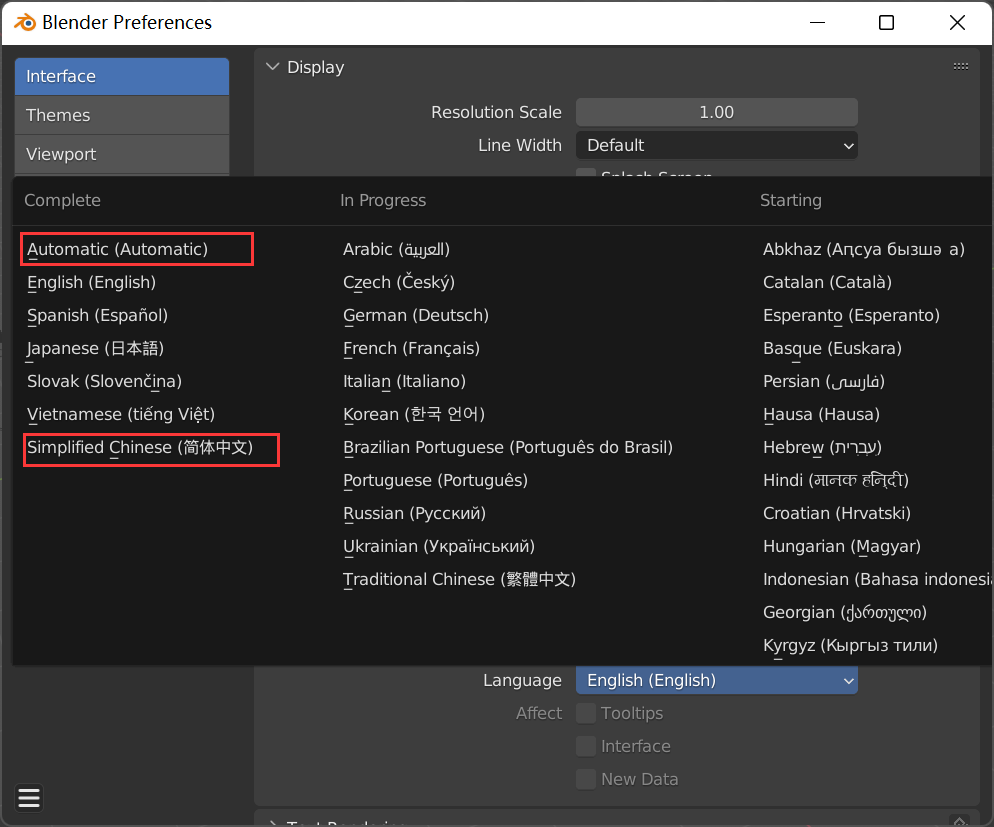994x827 pixels.
Task: Select Catalan from the Starting column
Action: (x=827, y=282)
